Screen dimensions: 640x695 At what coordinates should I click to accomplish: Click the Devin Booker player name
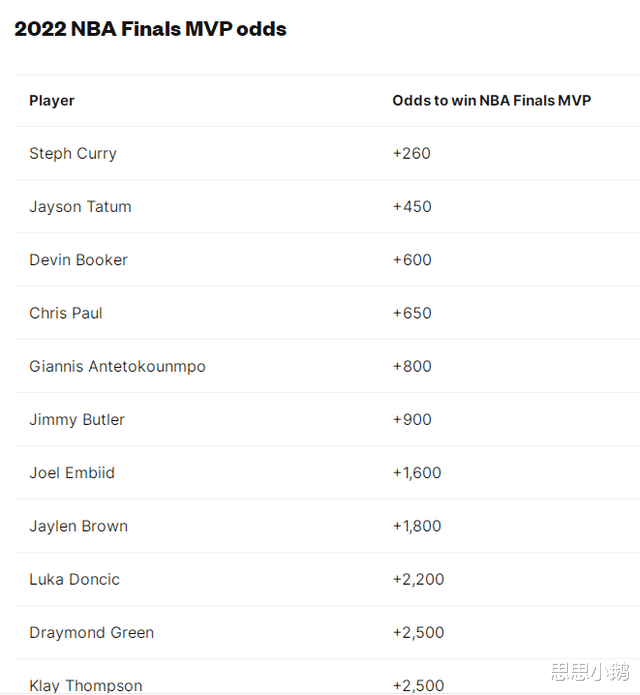click(78, 260)
